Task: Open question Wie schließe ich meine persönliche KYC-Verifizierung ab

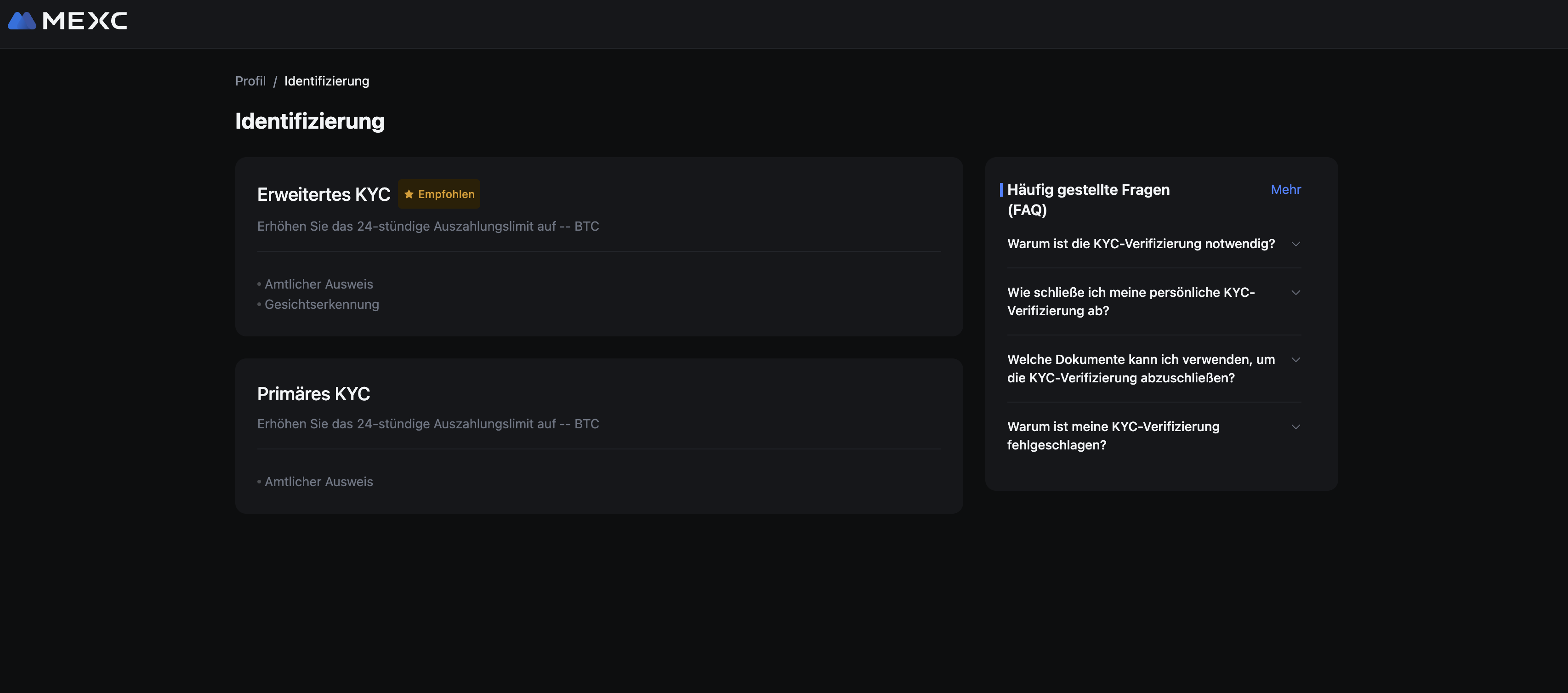Action: click(x=1131, y=302)
